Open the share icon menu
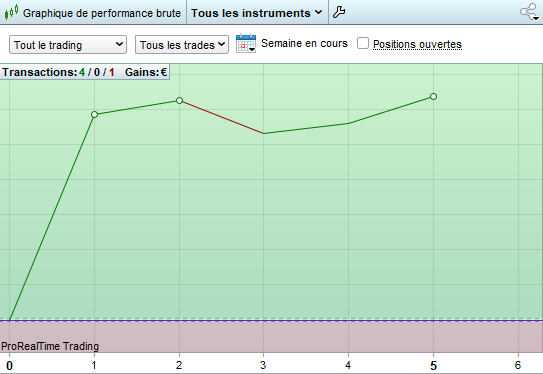Viewport: 543px width, 374px height. pyautogui.click(x=530, y=12)
